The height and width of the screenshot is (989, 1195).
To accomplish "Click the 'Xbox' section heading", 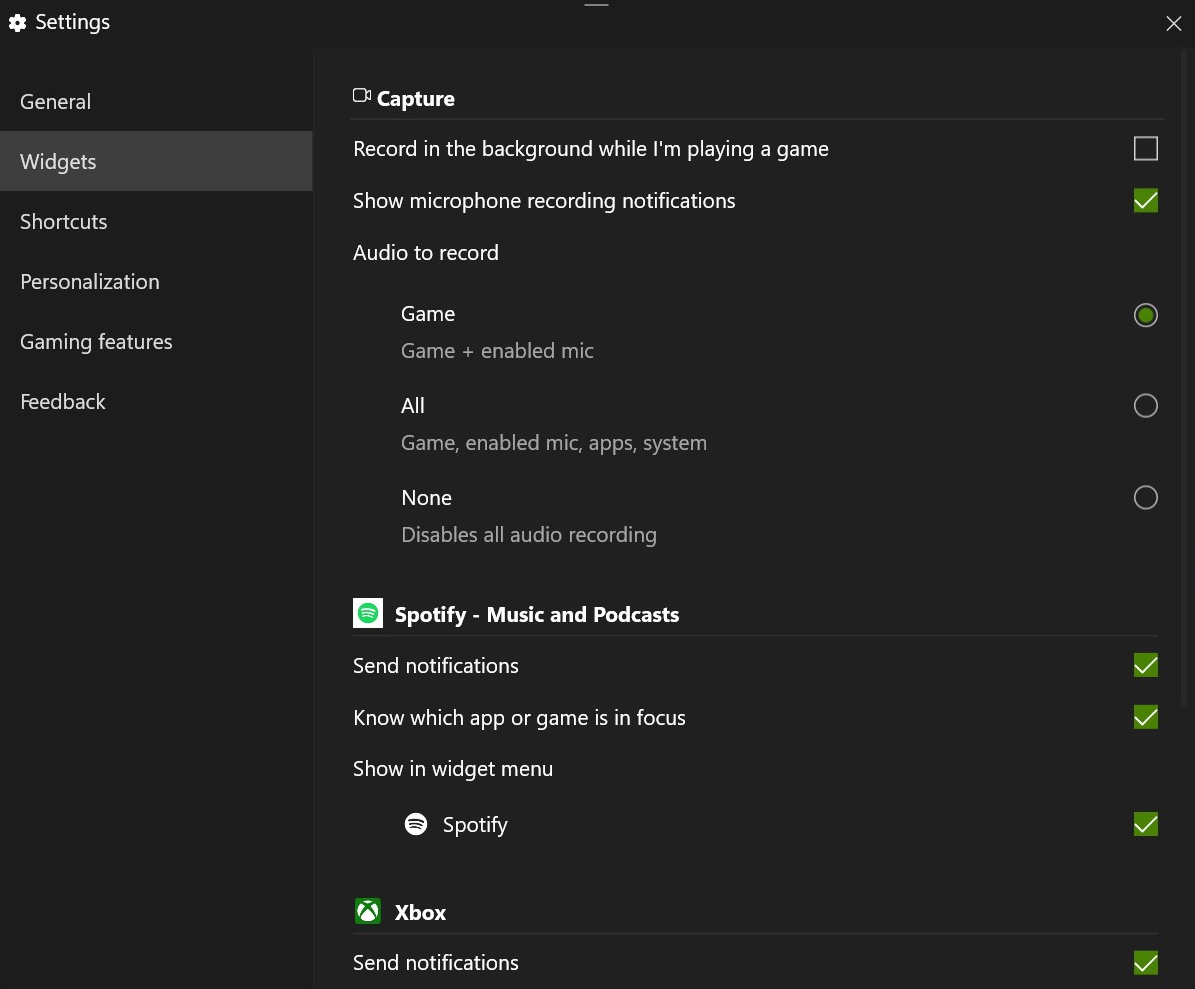I will point(420,913).
